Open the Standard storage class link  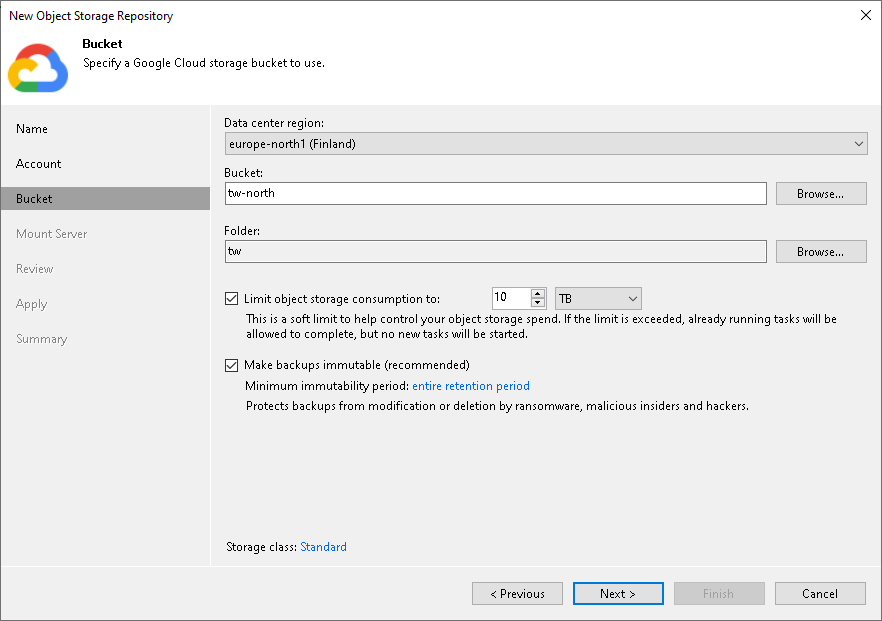click(323, 547)
